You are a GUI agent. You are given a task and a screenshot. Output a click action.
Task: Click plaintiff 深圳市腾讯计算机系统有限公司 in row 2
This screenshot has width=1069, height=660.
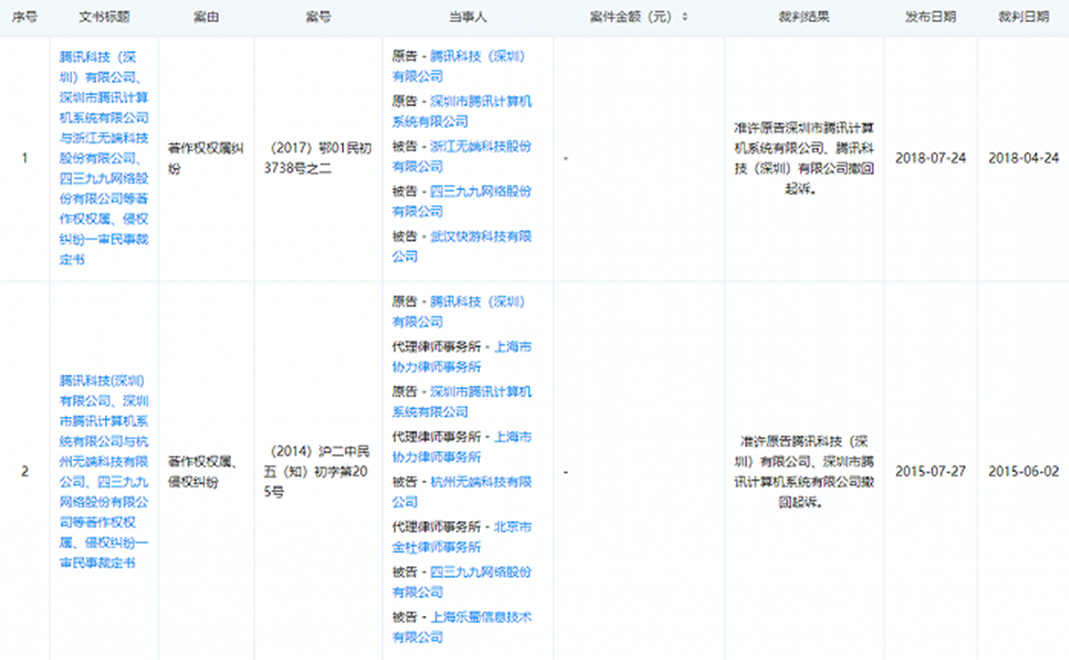pos(480,392)
